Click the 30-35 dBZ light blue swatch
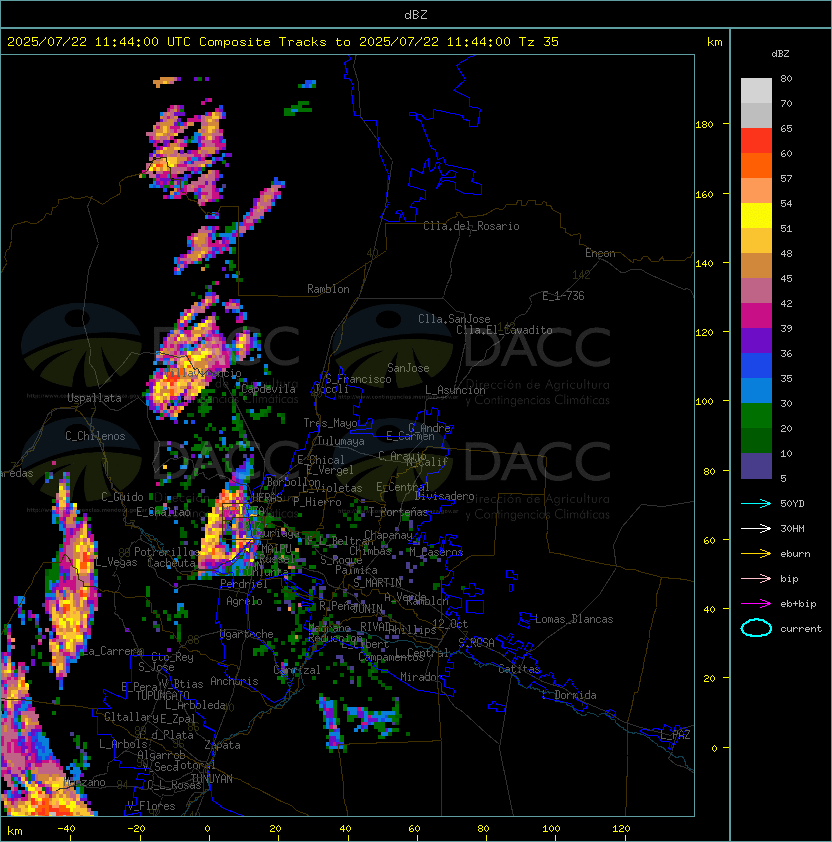The height and width of the screenshot is (842, 832). [756, 391]
